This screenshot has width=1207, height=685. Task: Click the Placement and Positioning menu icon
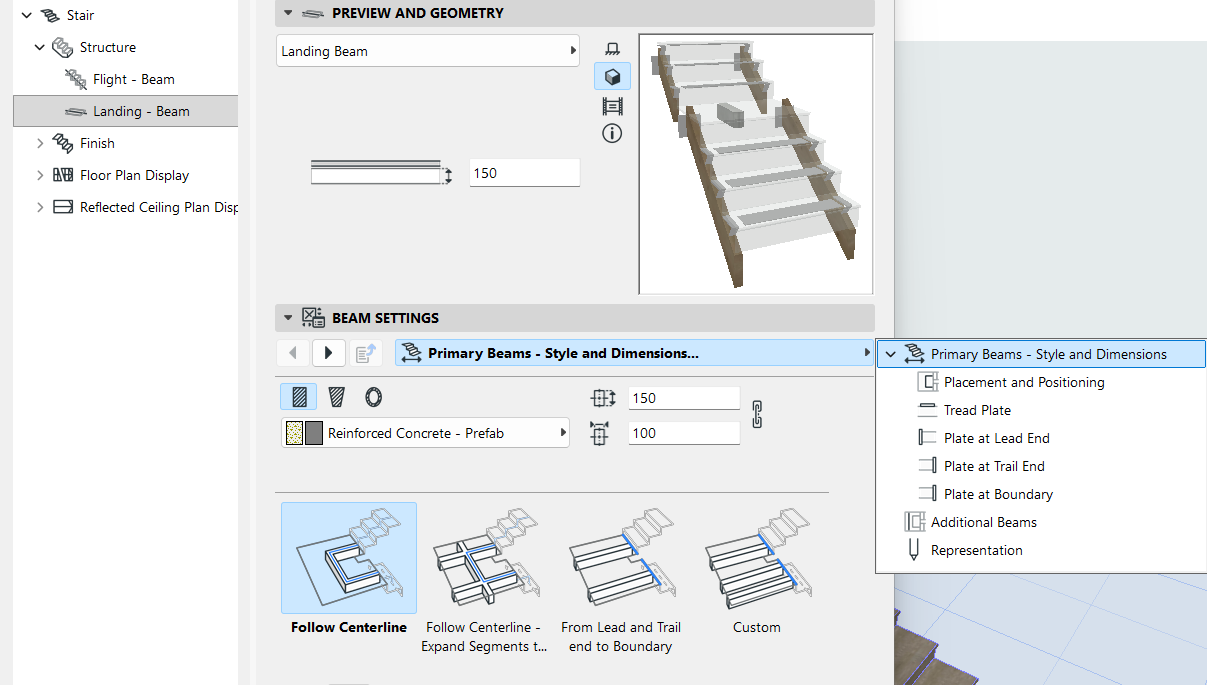(927, 382)
